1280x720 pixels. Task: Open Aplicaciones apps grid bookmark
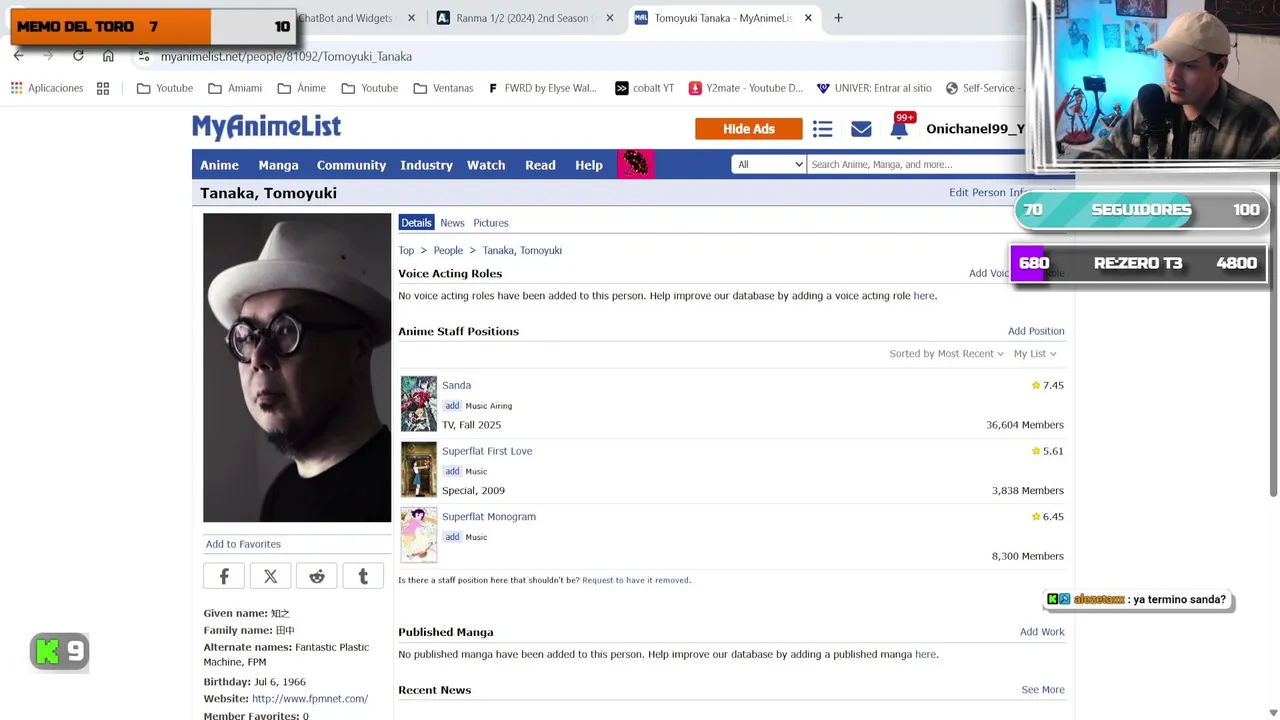click(47, 88)
